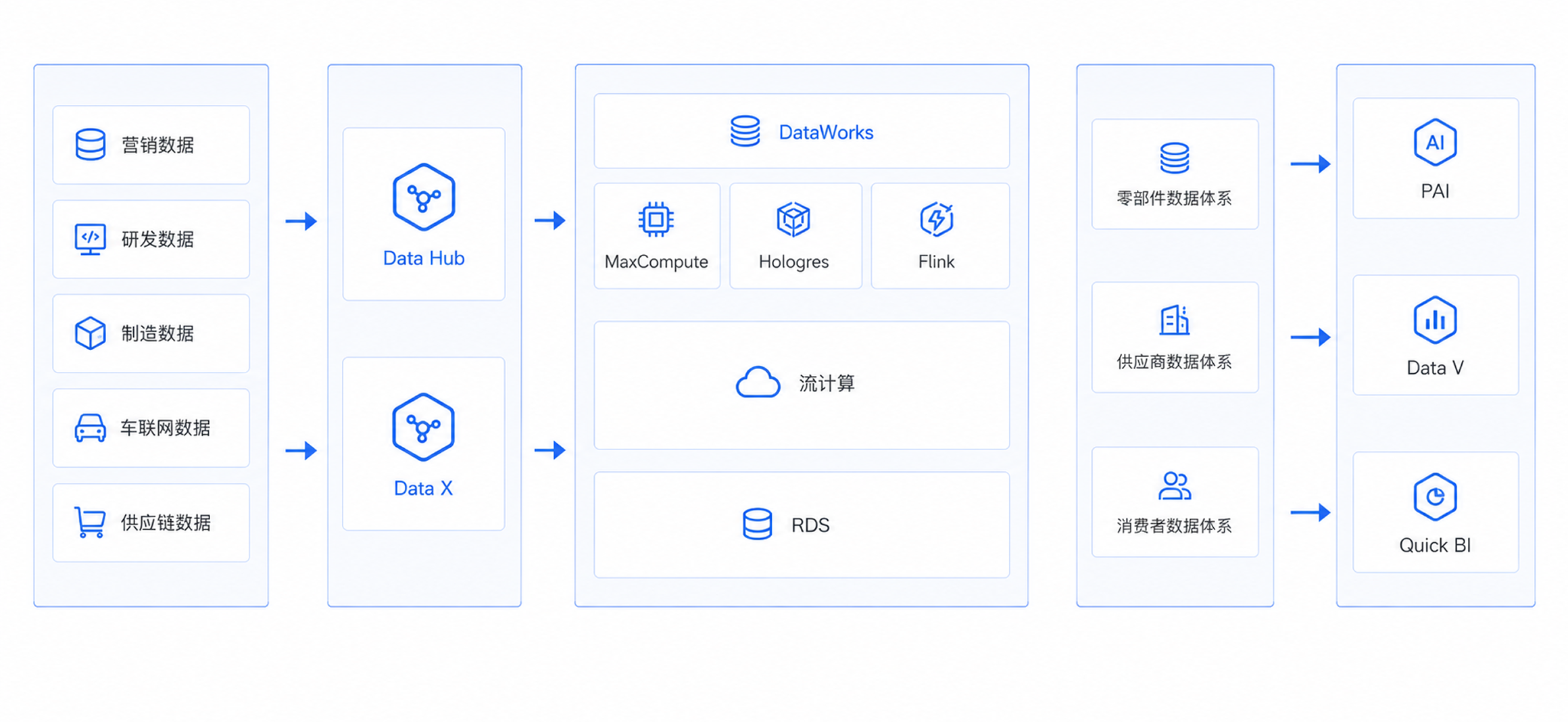This screenshot has width=1568, height=722.
Task: Click the arrow pointing to PAI
Action: (x=1310, y=164)
